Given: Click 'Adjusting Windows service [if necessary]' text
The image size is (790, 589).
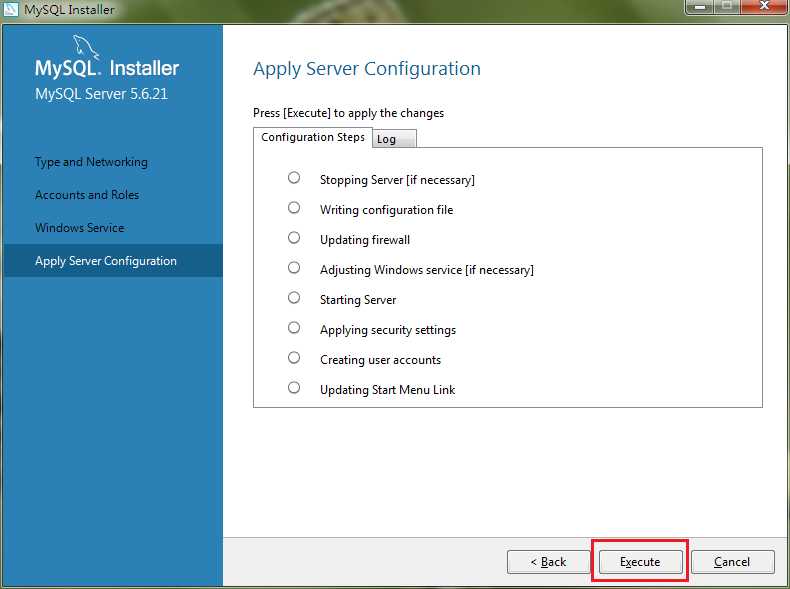Looking at the screenshot, I should pyautogui.click(x=427, y=270).
